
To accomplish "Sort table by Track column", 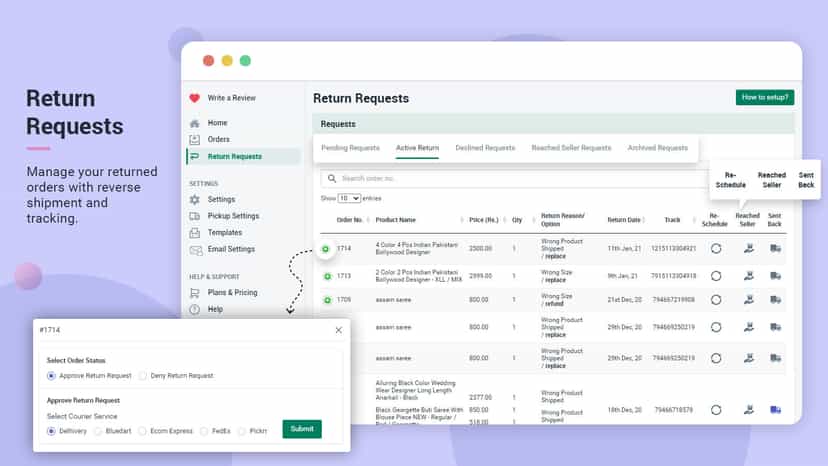I will (672, 220).
